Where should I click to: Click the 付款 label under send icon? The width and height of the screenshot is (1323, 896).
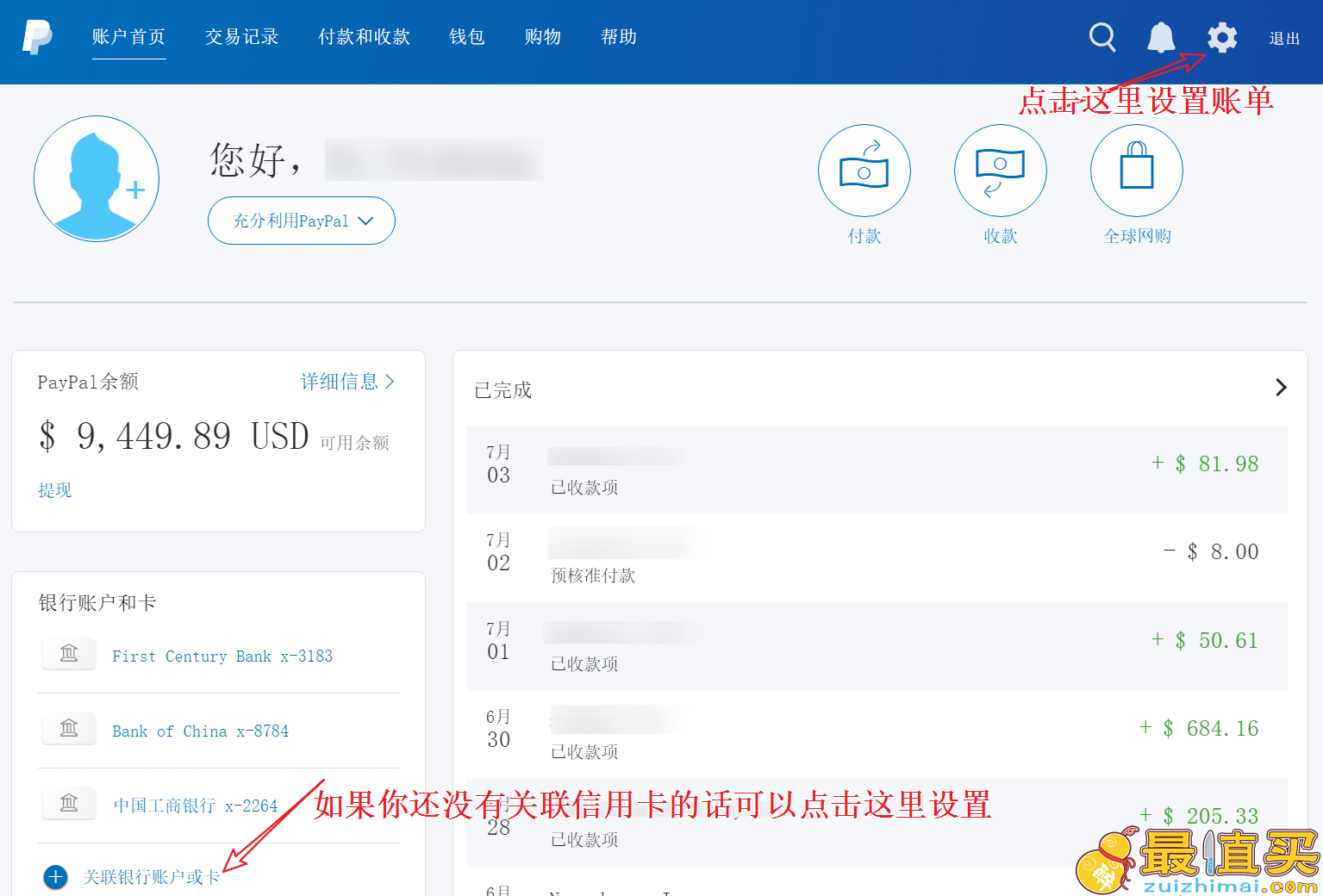tap(864, 236)
